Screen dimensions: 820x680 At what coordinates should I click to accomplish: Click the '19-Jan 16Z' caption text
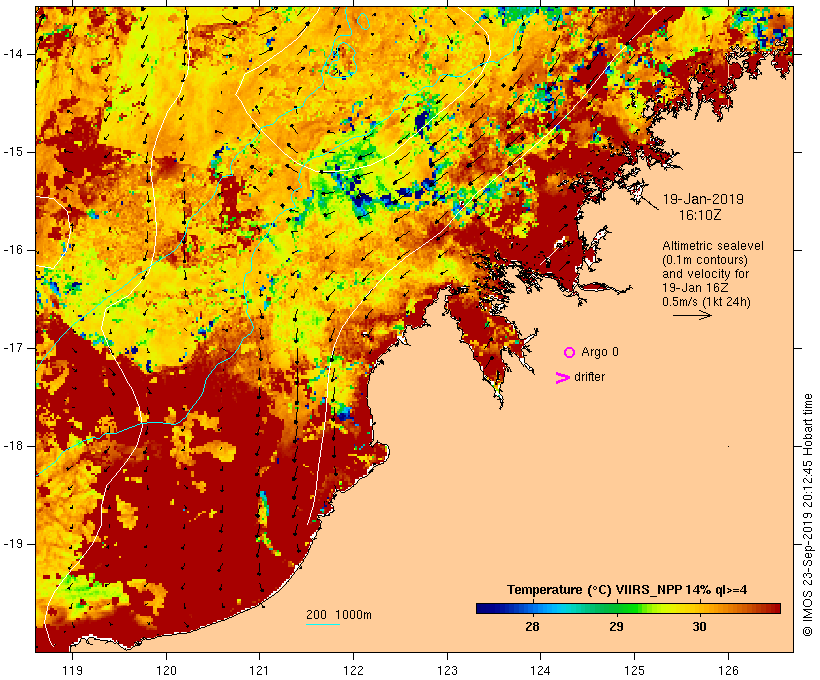tap(695, 288)
